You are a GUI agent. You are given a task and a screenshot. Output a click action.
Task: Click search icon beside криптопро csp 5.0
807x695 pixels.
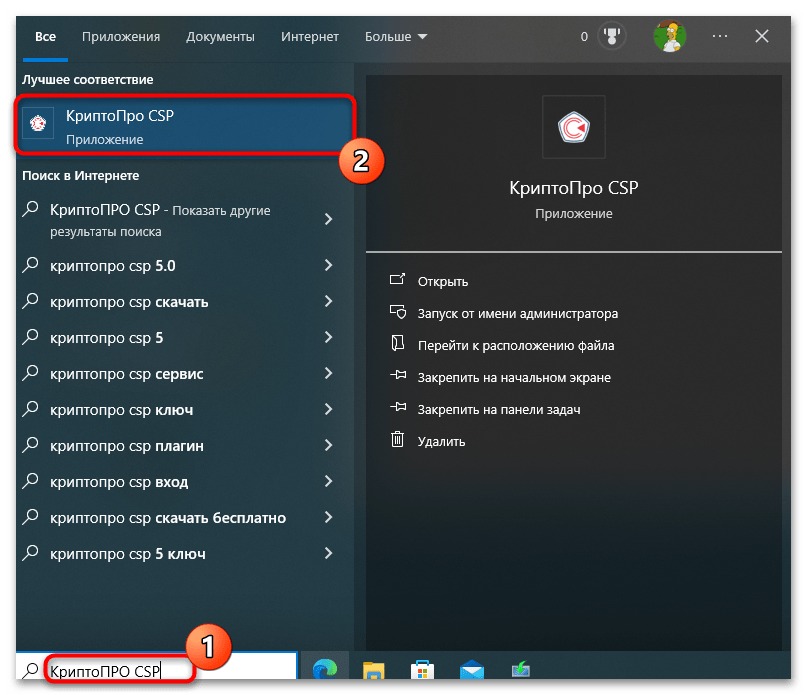(x=31, y=265)
